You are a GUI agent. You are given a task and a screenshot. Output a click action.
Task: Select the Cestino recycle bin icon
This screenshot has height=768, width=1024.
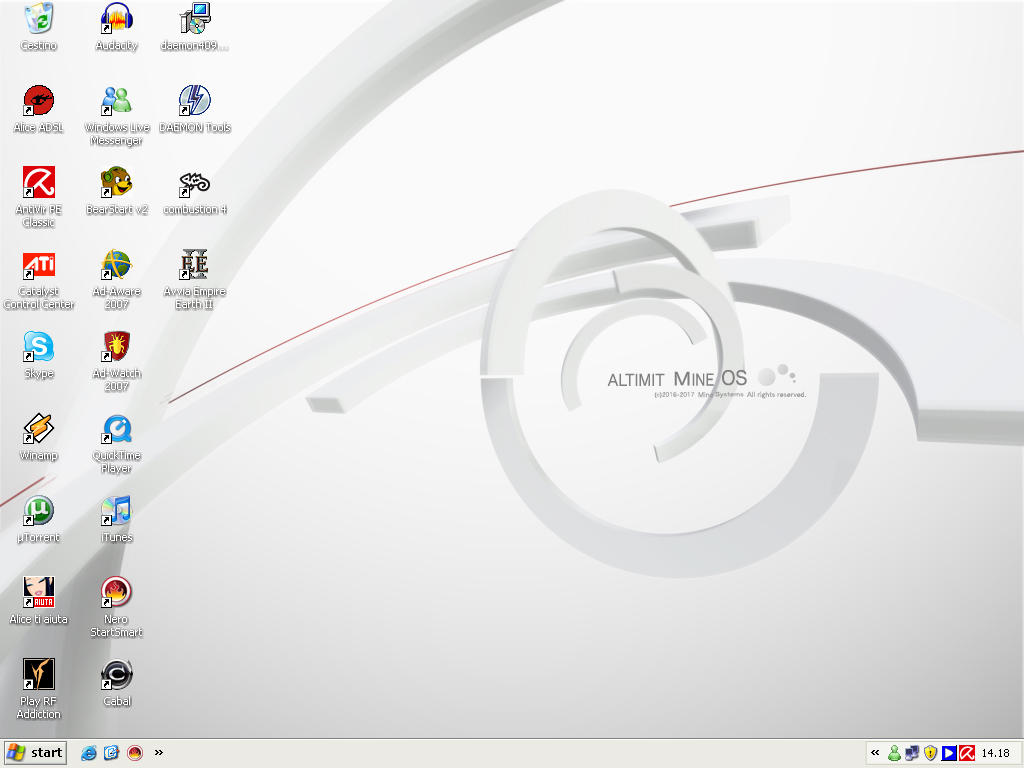click(x=38, y=19)
